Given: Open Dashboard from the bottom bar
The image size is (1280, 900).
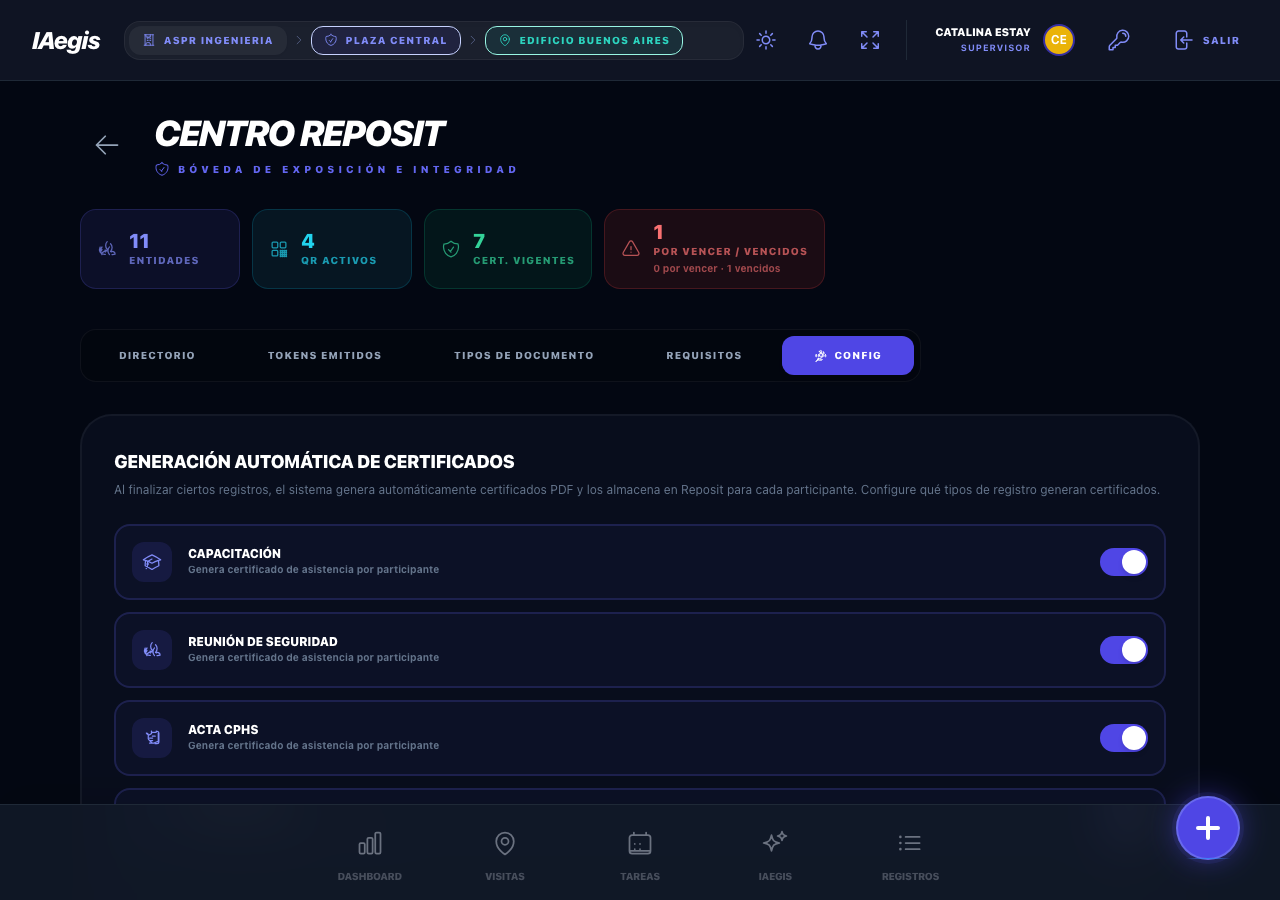Looking at the screenshot, I should point(370,856).
